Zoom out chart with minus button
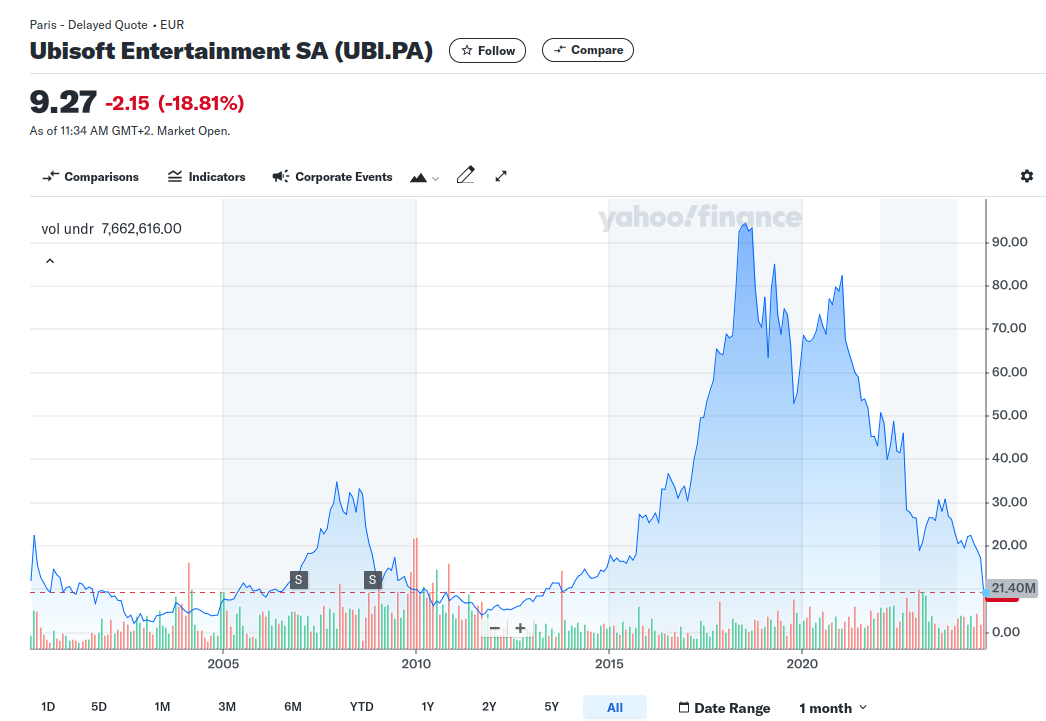The height and width of the screenshot is (721, 1046). point(494,628)
